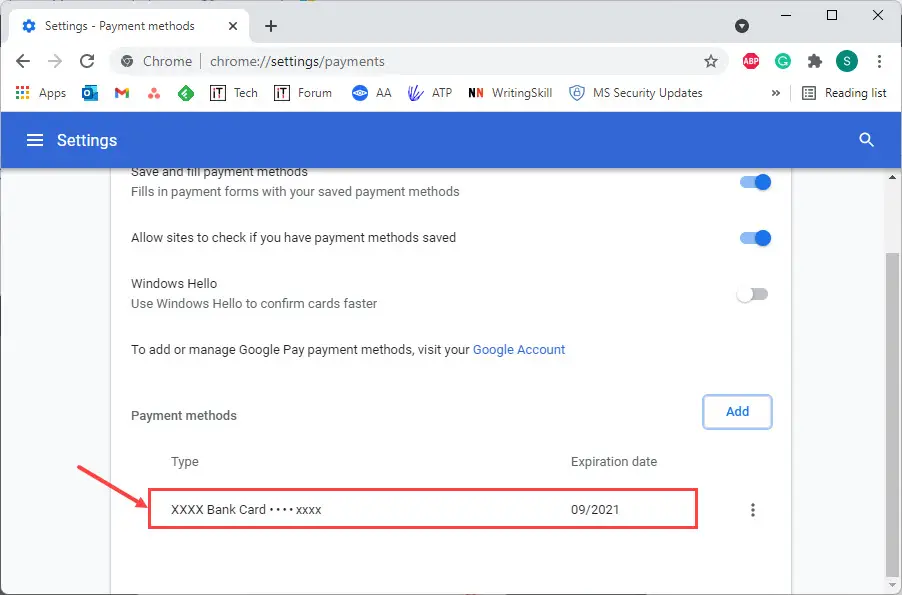Viewport: 902px width, 595px height.
Task: Open the green diamond bookmark icon
Action: point(186,93)
